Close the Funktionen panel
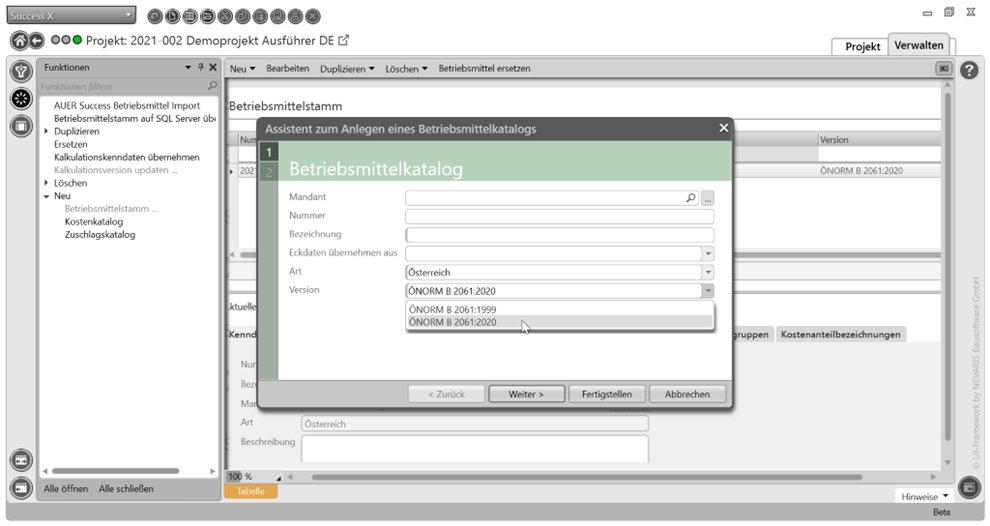990x526 pixels. [213, 67]
